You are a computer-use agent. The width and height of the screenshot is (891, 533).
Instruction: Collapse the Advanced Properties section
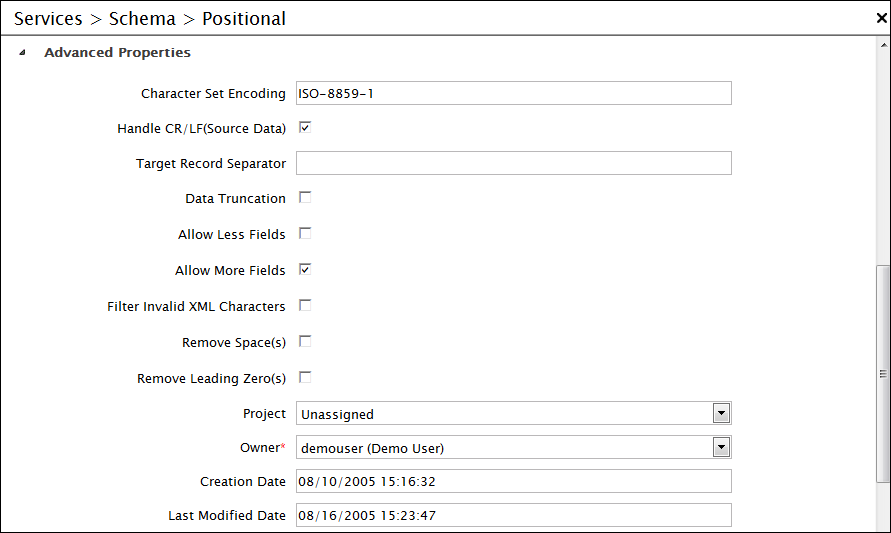click(x=23, y=53)
